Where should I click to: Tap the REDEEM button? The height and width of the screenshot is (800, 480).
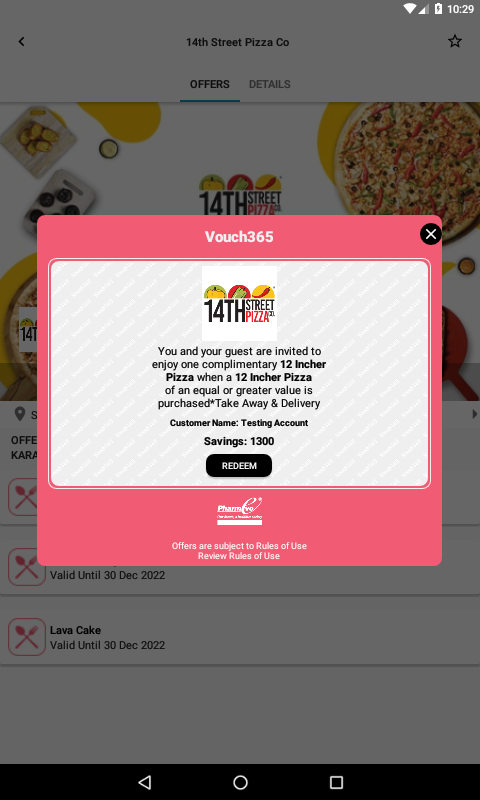(x=239, y=466)
